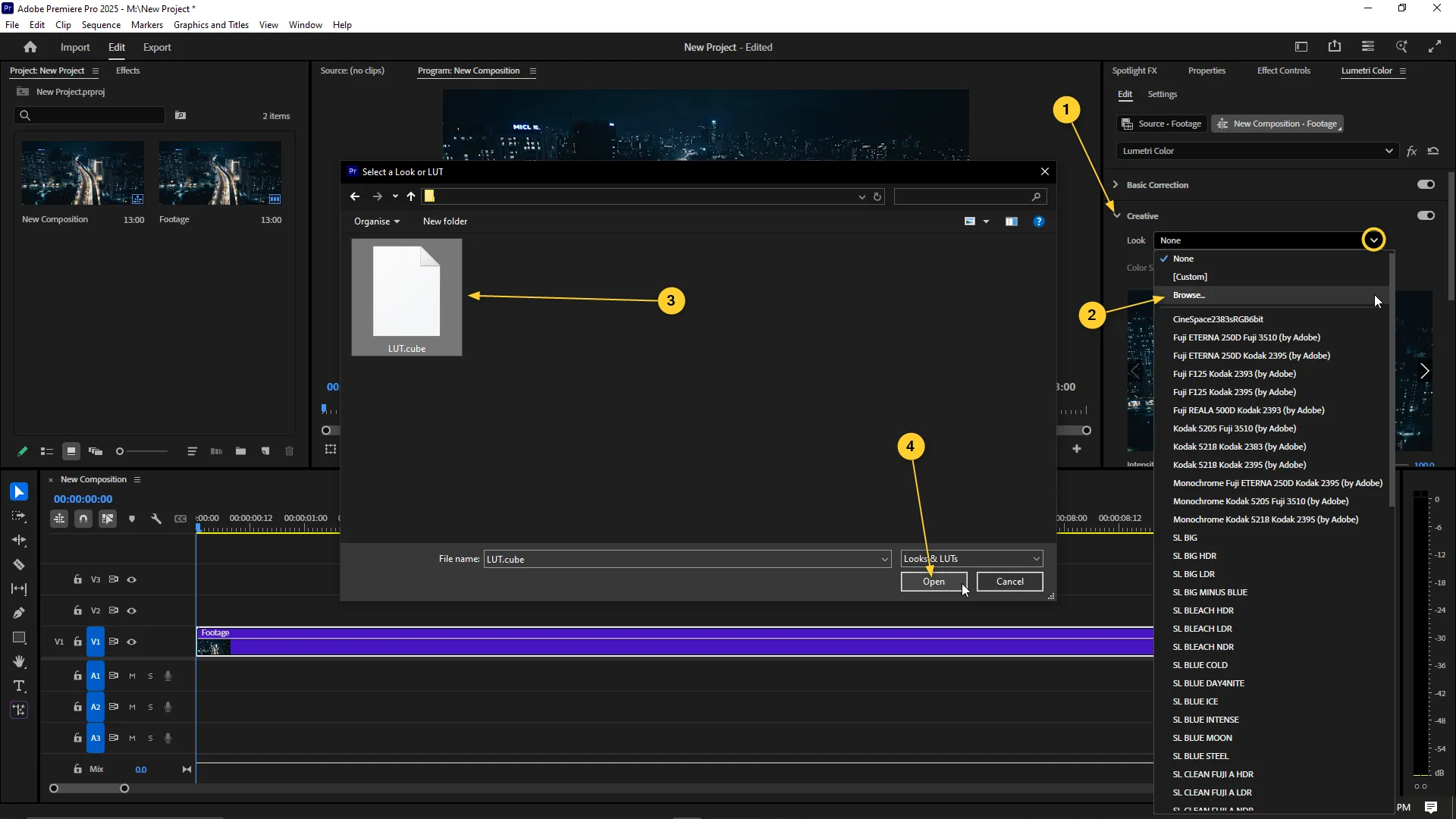Go up one folder level in file dialog
The width and height of the screenshot is (1456, 819).
point(411,196)
